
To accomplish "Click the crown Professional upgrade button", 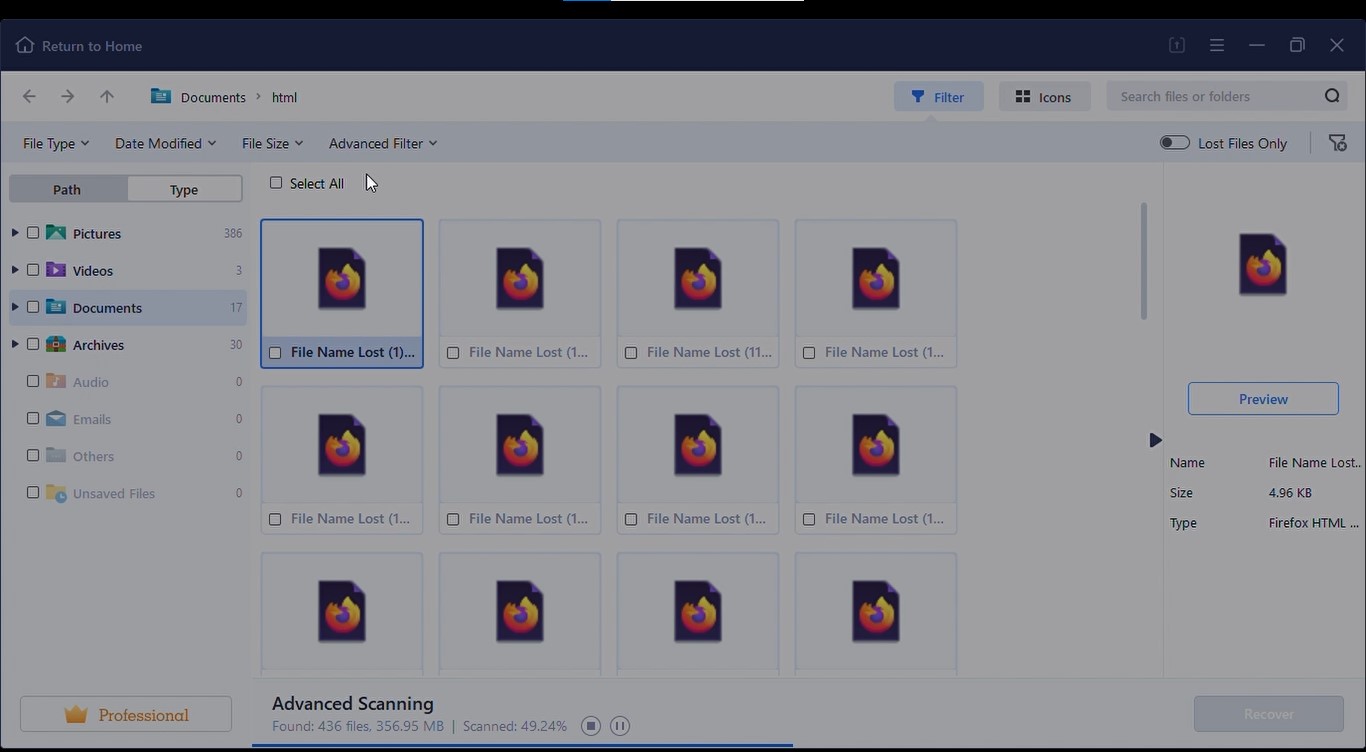I will [126, 715].
